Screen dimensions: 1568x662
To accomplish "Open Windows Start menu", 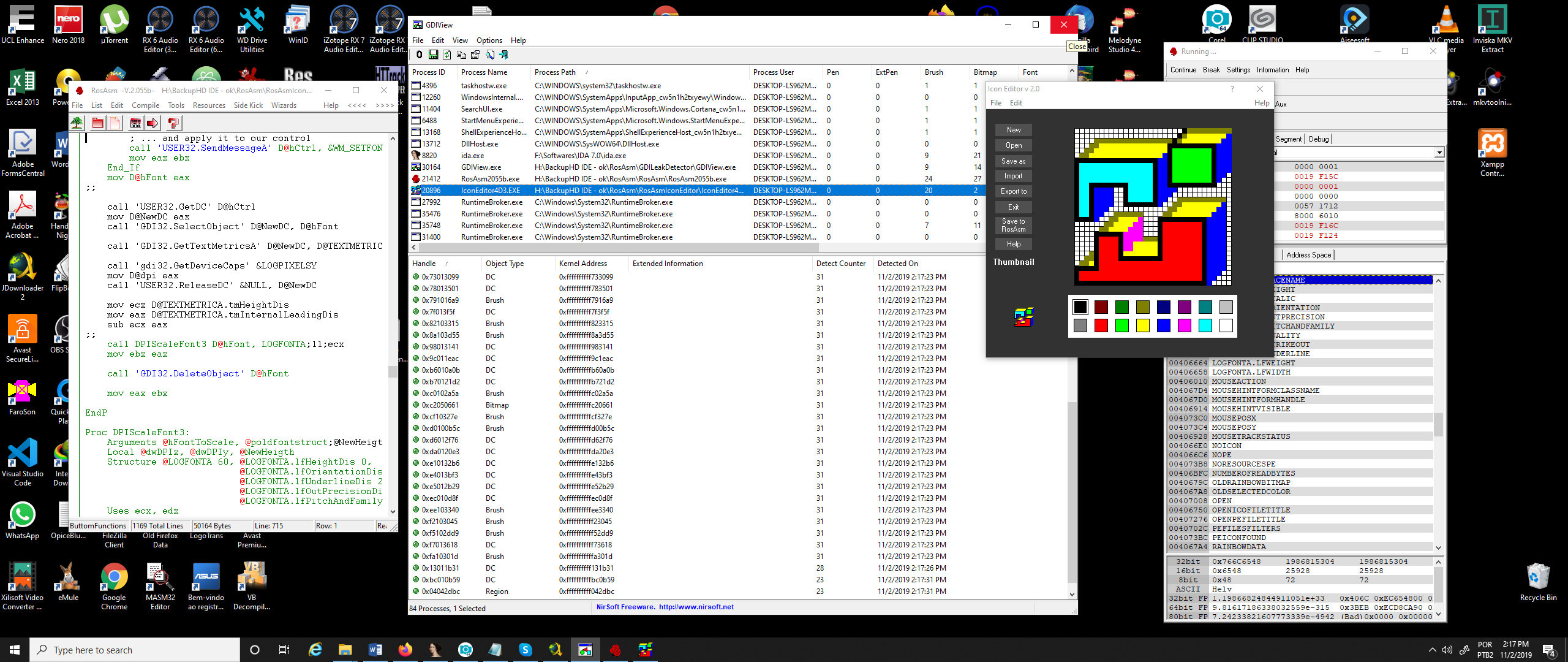I will click(15, 650).
